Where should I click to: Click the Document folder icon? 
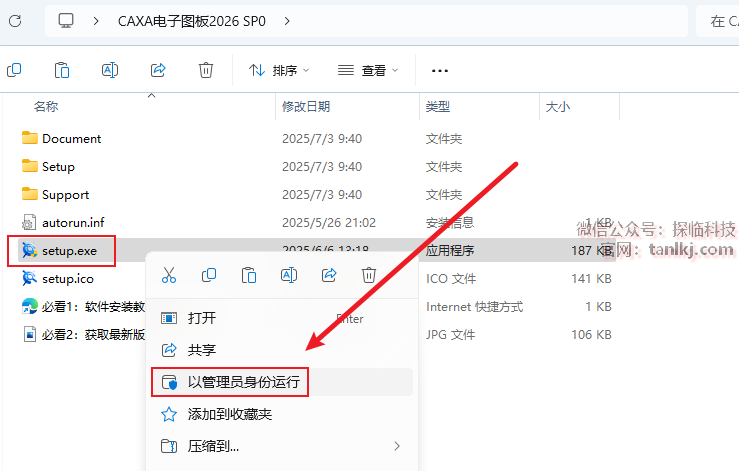[x=30, y=138]
